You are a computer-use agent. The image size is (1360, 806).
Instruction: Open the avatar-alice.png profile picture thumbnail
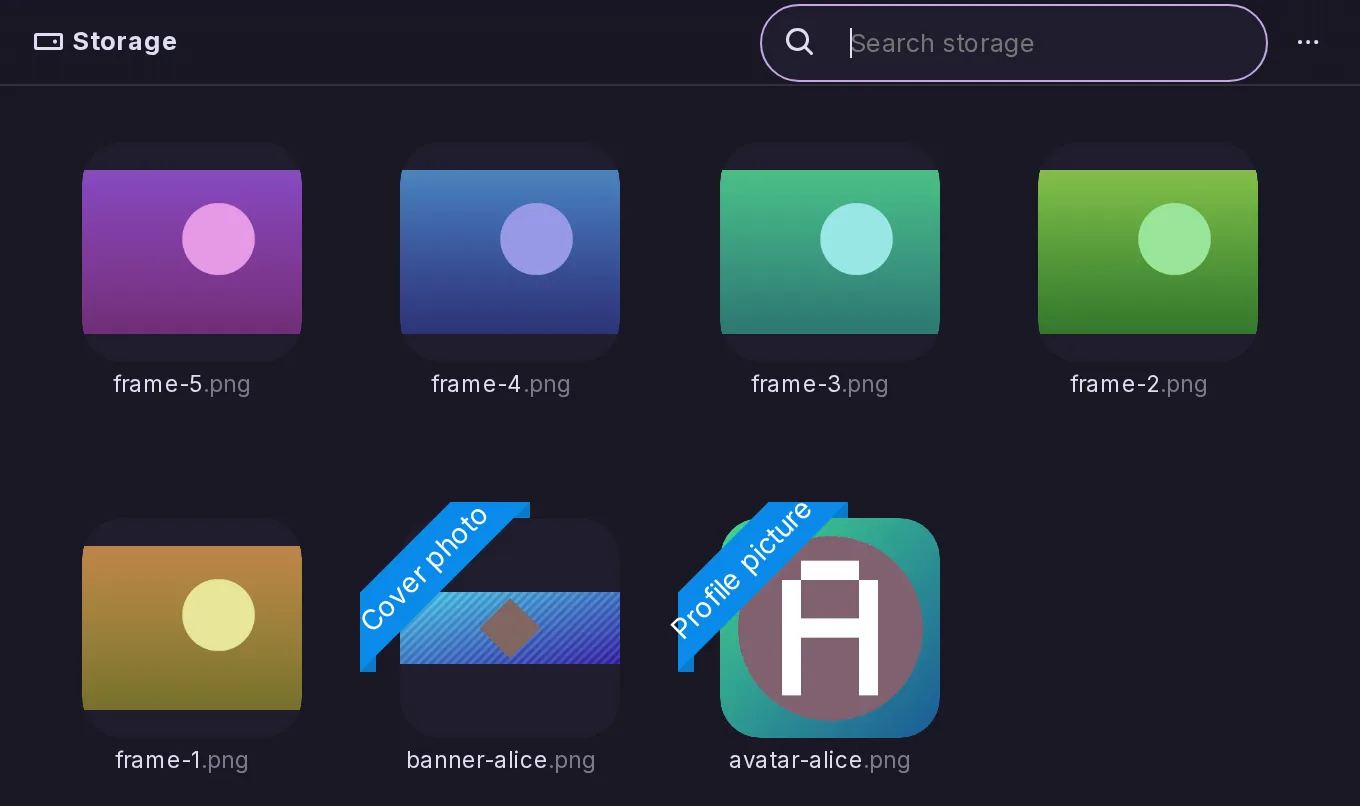pyautogui.click(x=830, y=627)
